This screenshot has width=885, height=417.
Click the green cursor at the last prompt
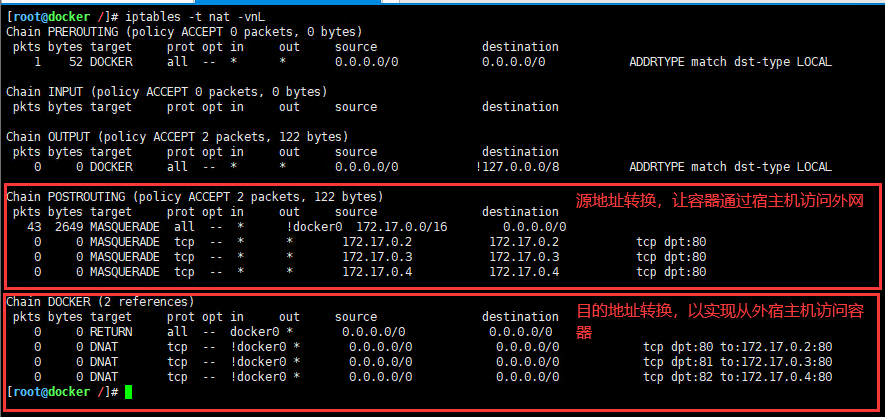pos(128,392)
